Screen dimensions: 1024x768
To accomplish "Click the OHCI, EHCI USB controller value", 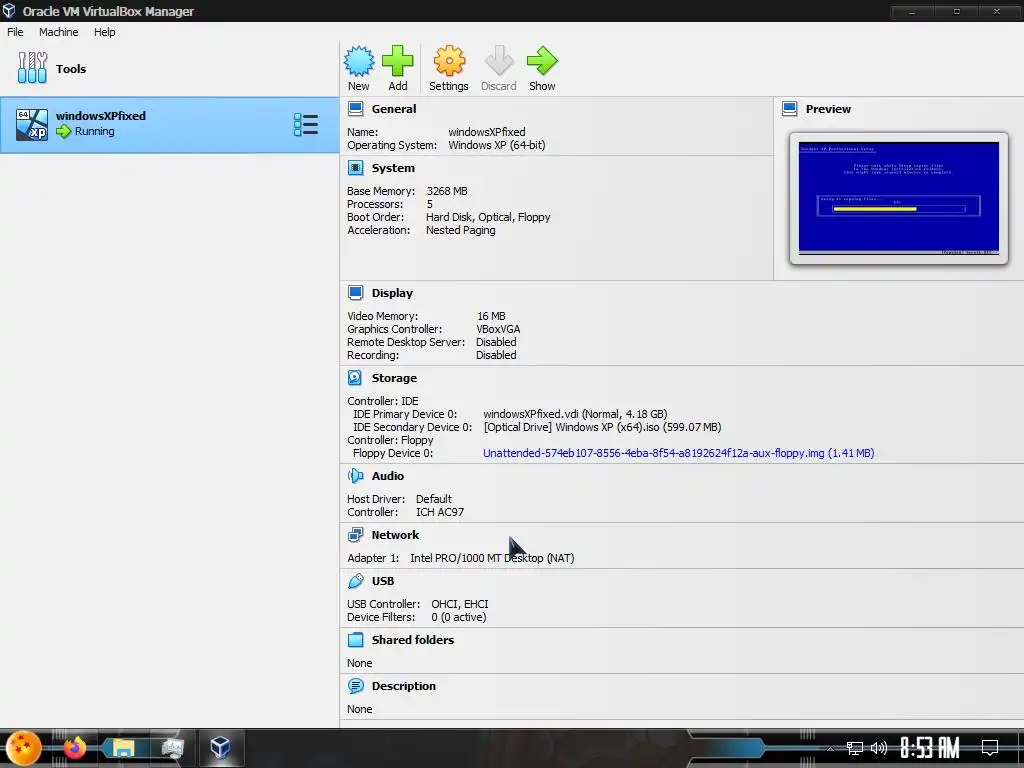I will pyautogui.click(x=460, y=605).
